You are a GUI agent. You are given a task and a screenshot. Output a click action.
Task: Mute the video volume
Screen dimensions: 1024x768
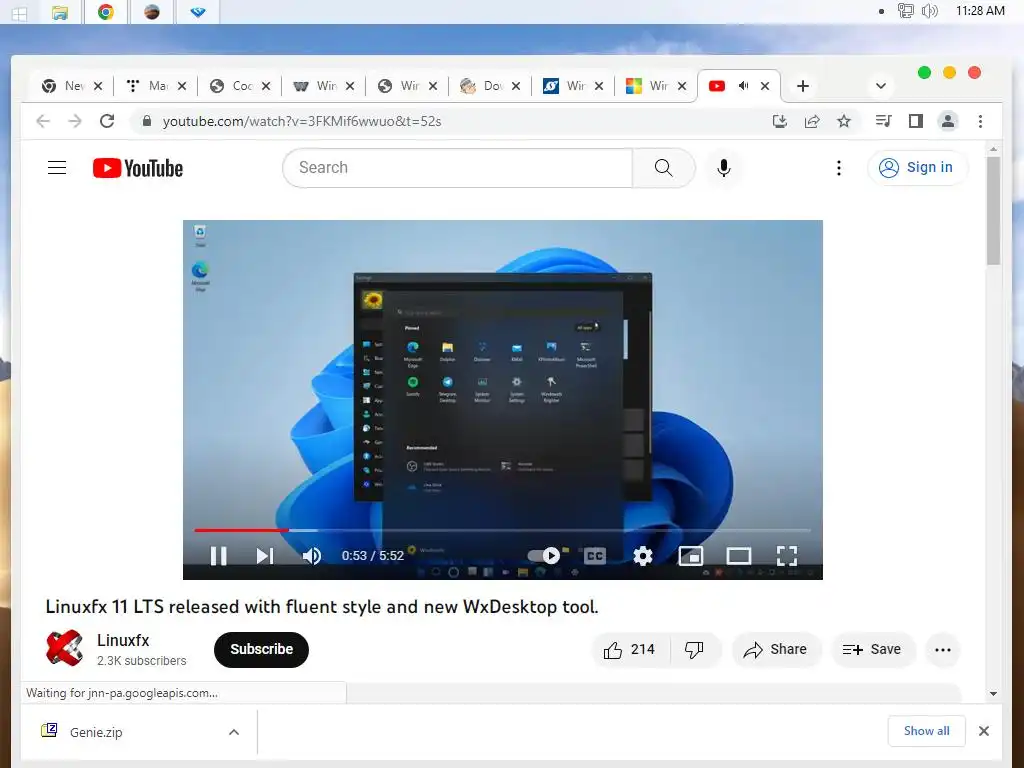click(x=312, y=556)
